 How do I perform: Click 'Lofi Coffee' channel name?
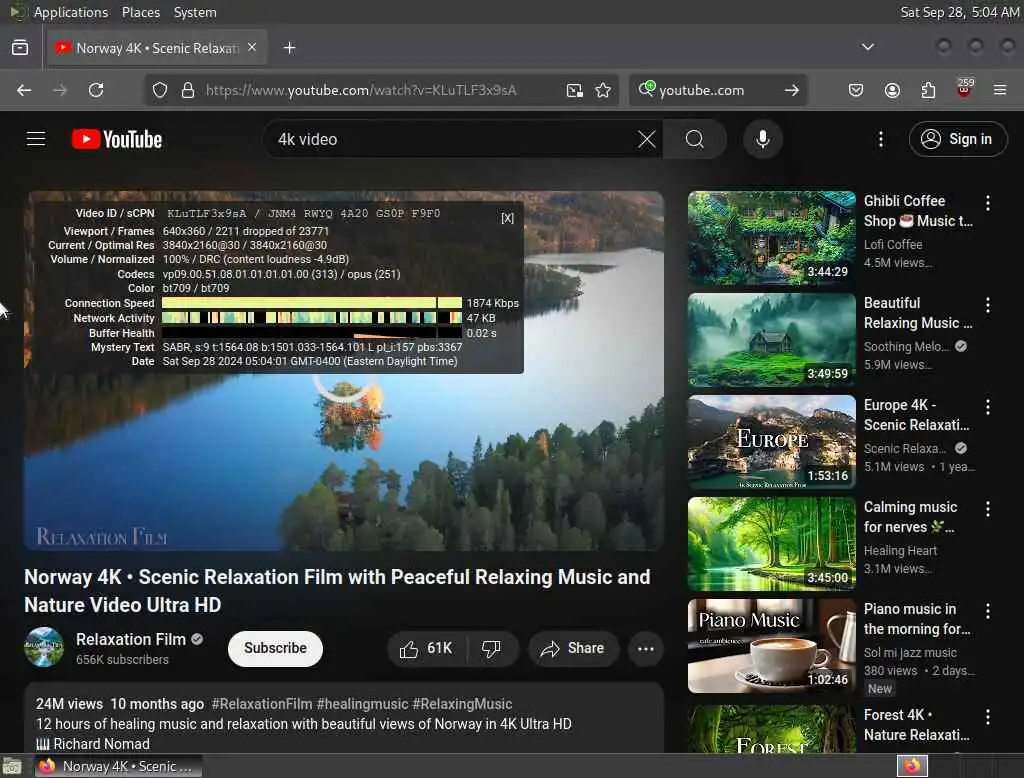[x=893, y=244]
